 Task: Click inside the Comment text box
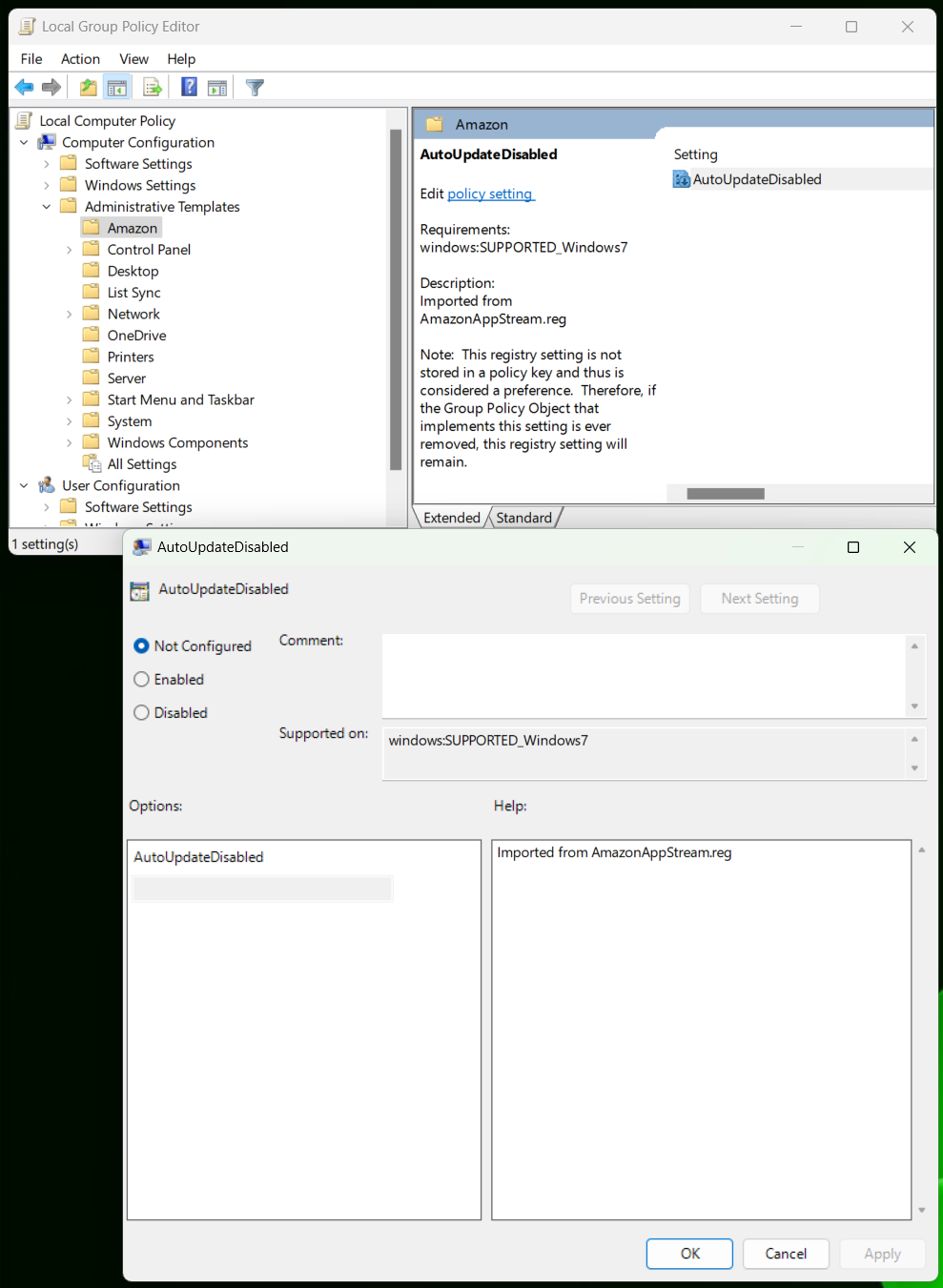(x=644, y=675)
